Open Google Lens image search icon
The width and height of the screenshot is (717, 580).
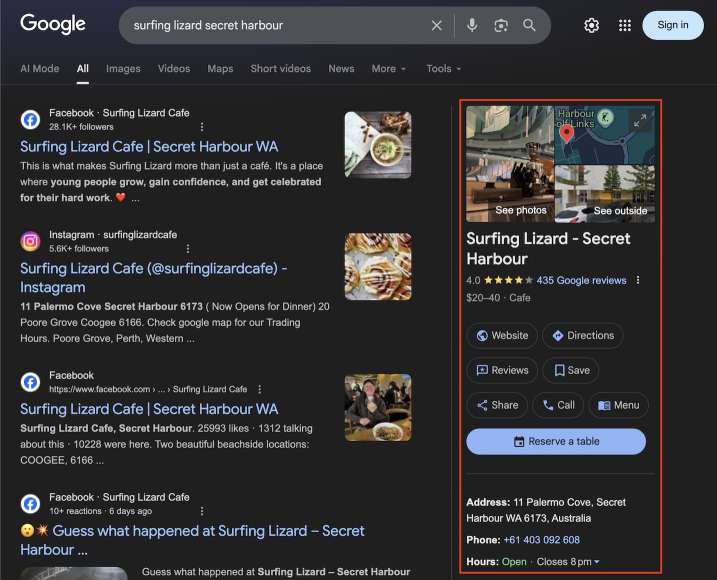coord(501,25)
